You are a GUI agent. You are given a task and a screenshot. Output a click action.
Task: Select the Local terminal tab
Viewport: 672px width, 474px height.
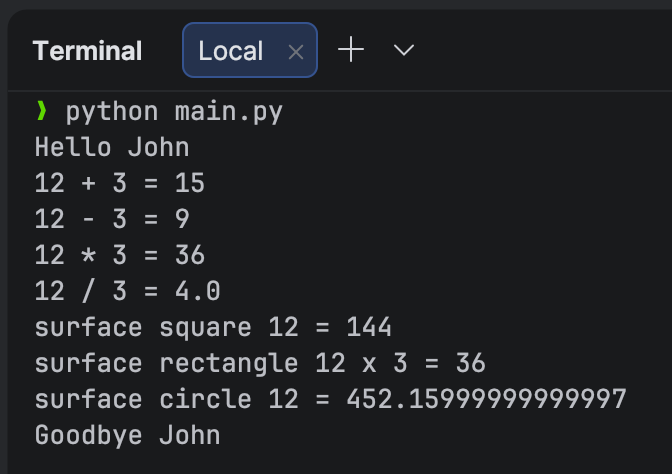pyautogui.click(x=231, y=51)
